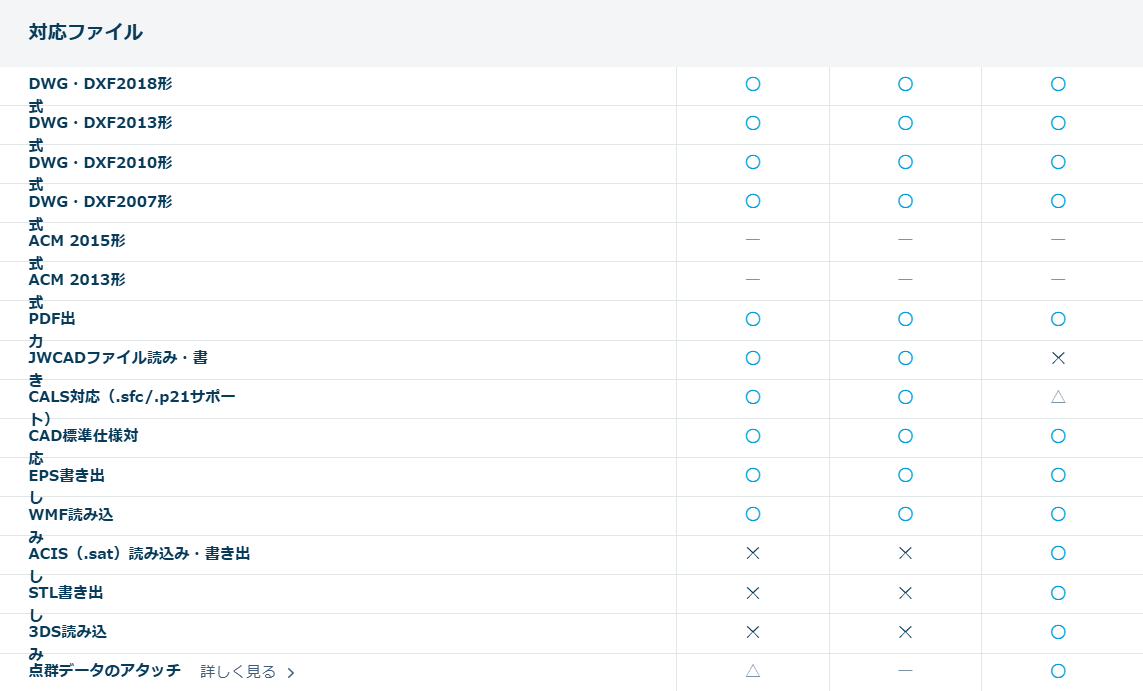Click third-column dash in ACM 2013形式 row
This screenshot has height=691, width=1143.
pos(1058,279)
